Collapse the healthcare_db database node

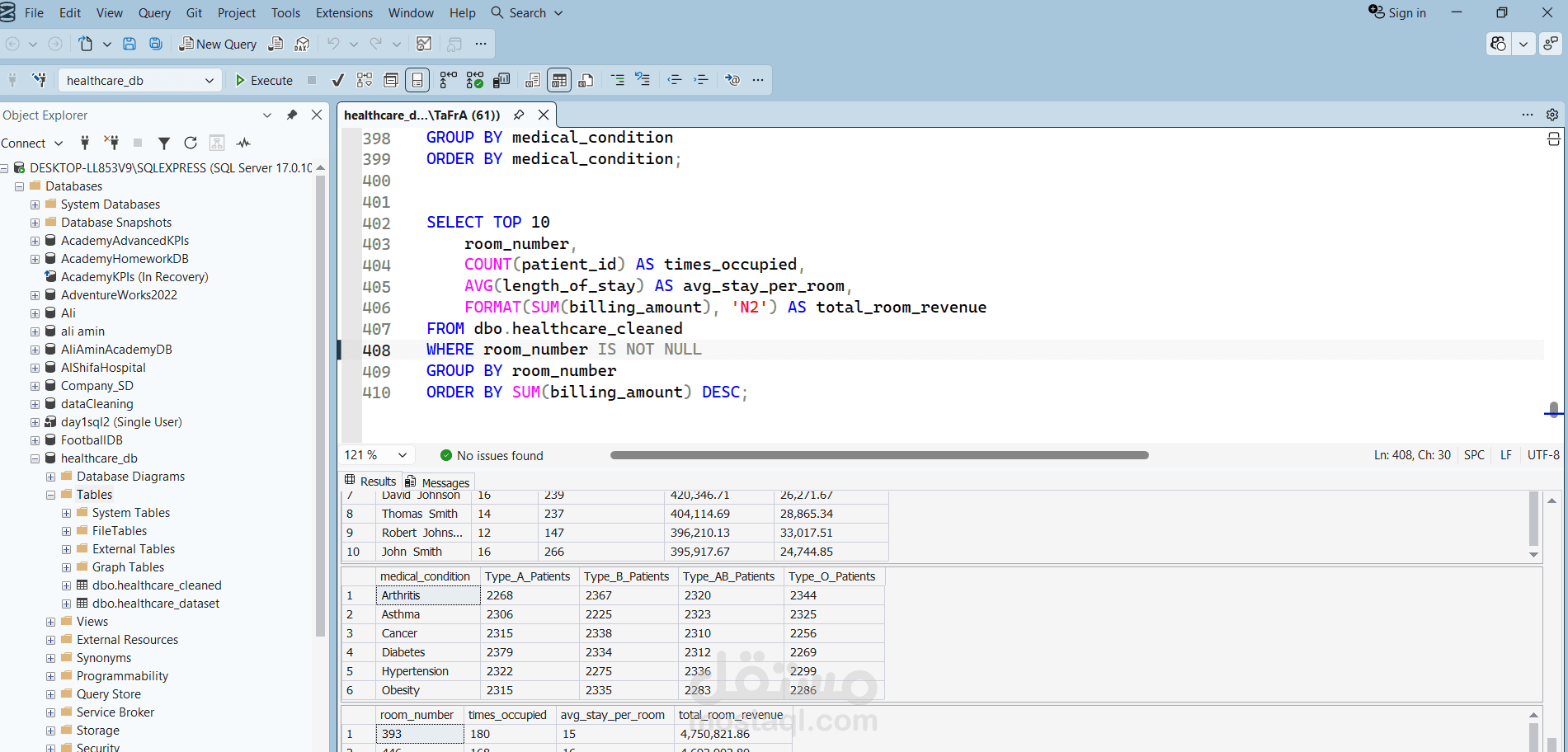pos(35,458)
